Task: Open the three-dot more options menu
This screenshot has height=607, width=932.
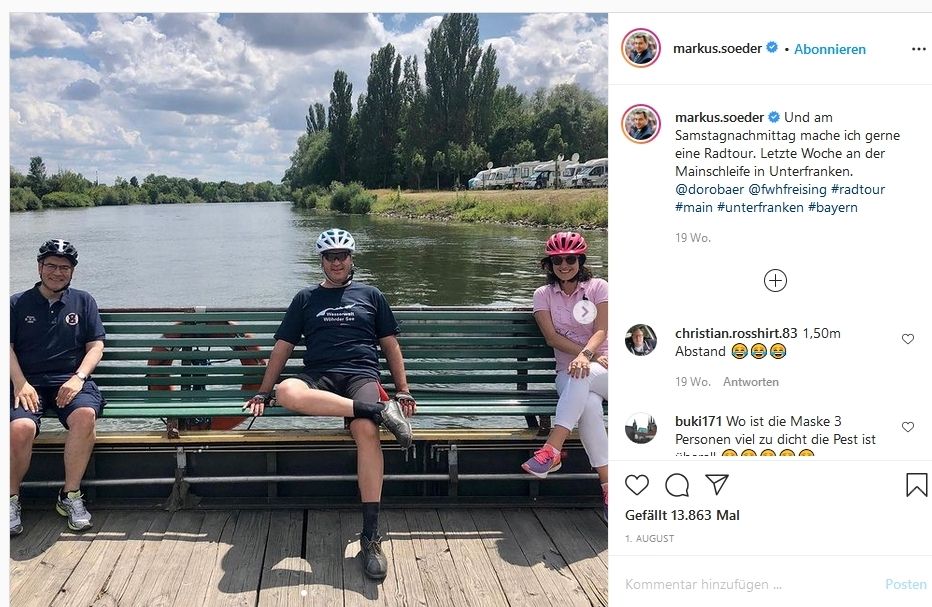Action: point(919,49)
